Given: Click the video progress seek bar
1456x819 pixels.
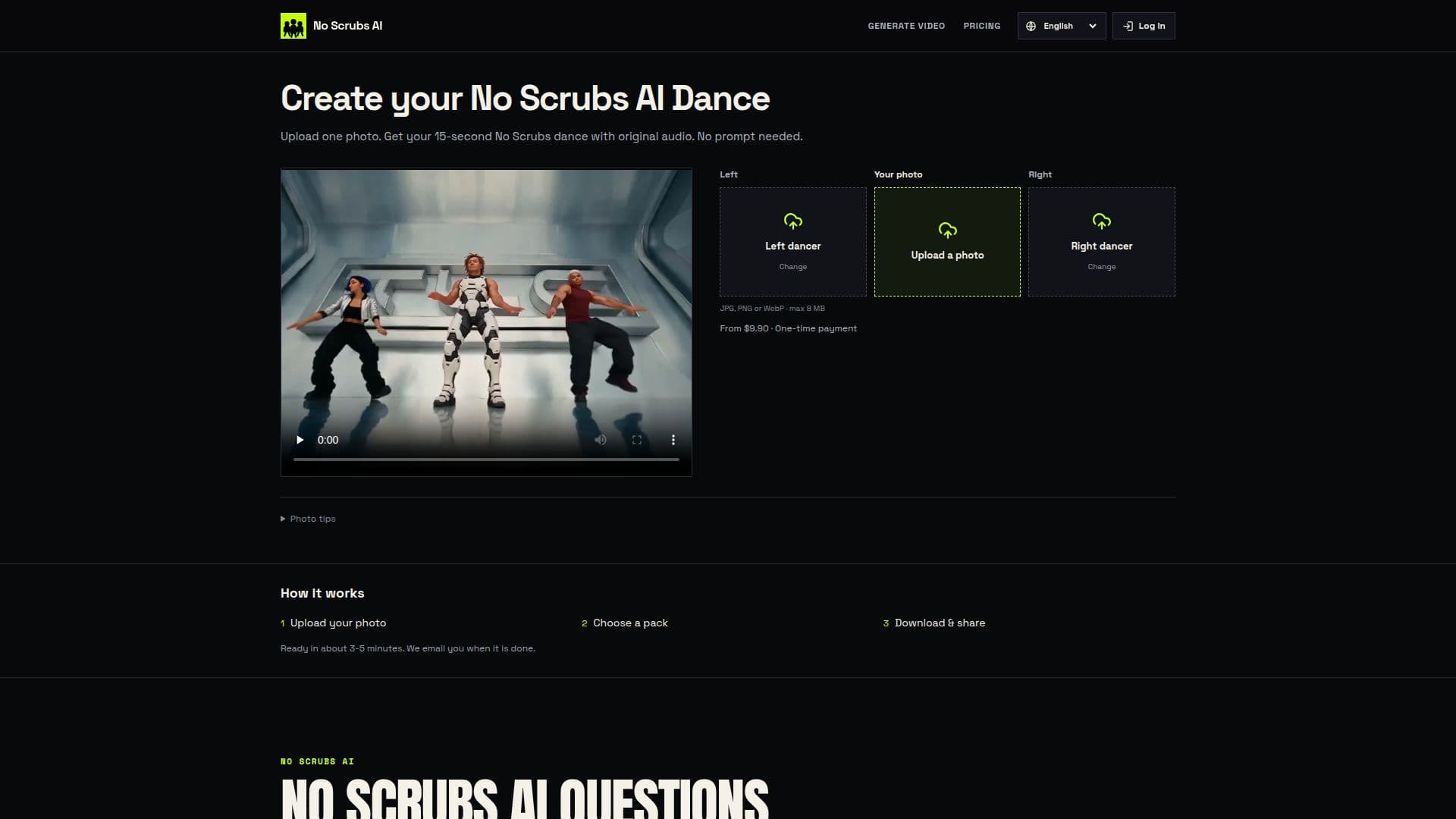Looking at the screenshot, I should point(486,460).
